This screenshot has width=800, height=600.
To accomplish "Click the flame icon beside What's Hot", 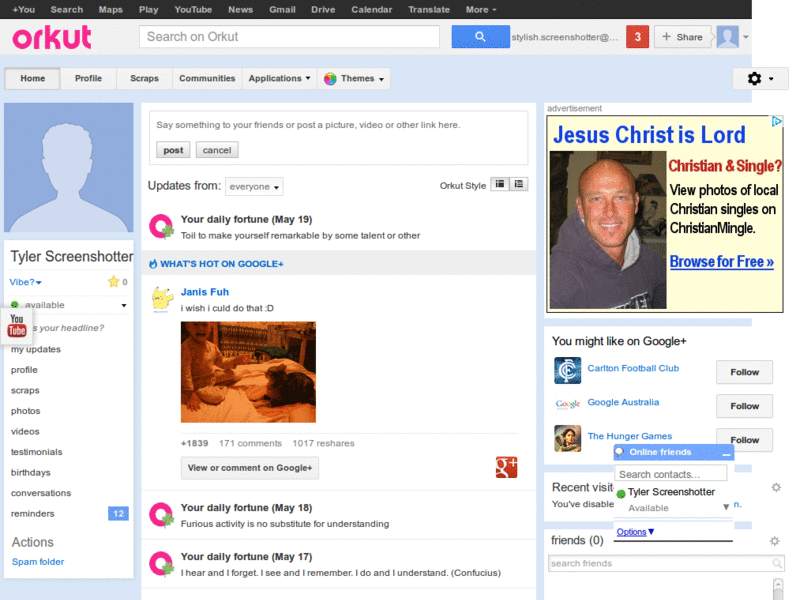I will coord(153,264).
